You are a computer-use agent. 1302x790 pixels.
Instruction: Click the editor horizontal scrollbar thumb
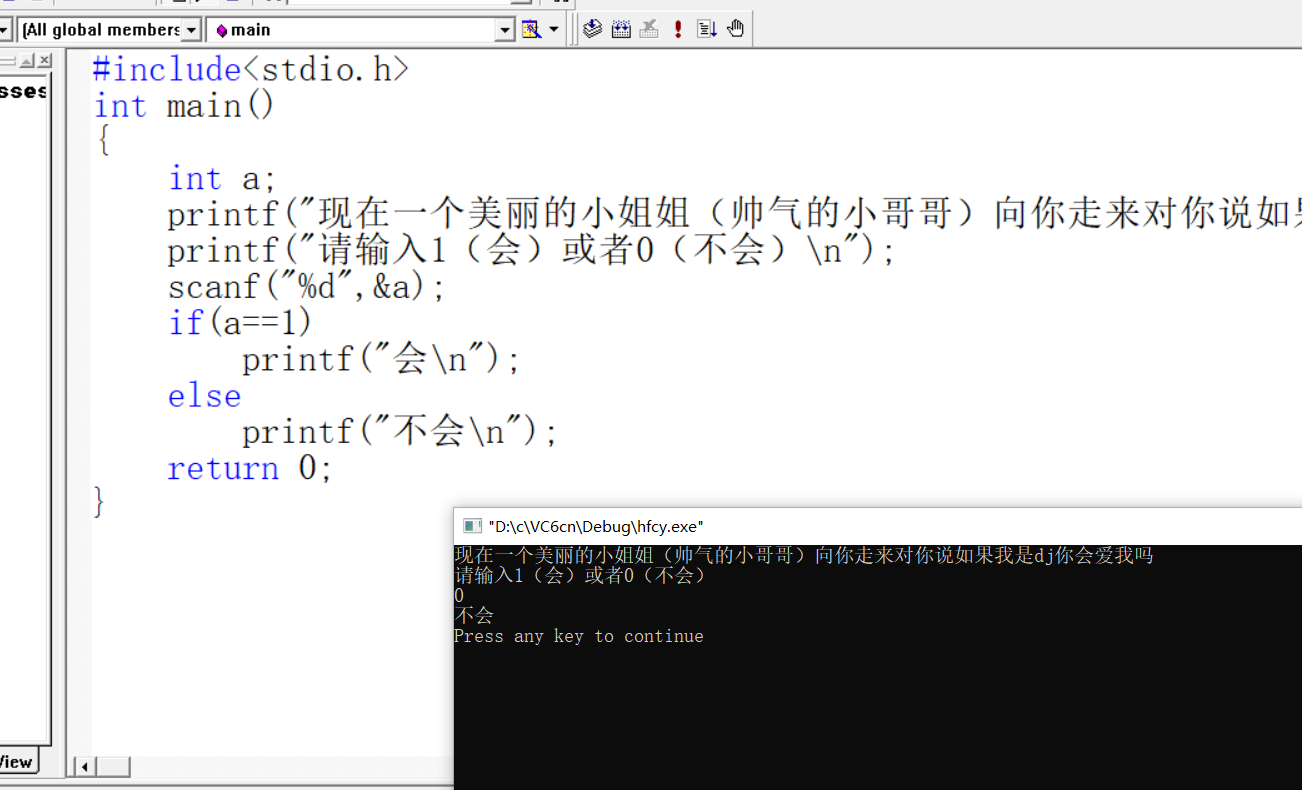113,767
